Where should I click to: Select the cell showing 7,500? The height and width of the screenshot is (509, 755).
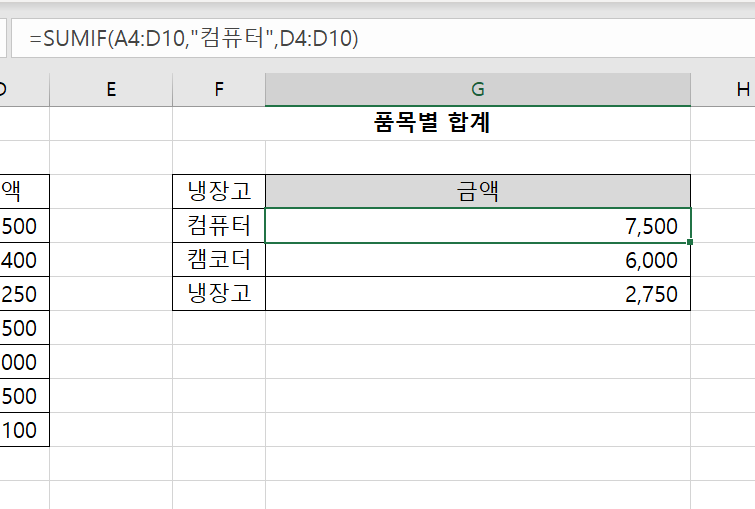[x=477, y=226]
